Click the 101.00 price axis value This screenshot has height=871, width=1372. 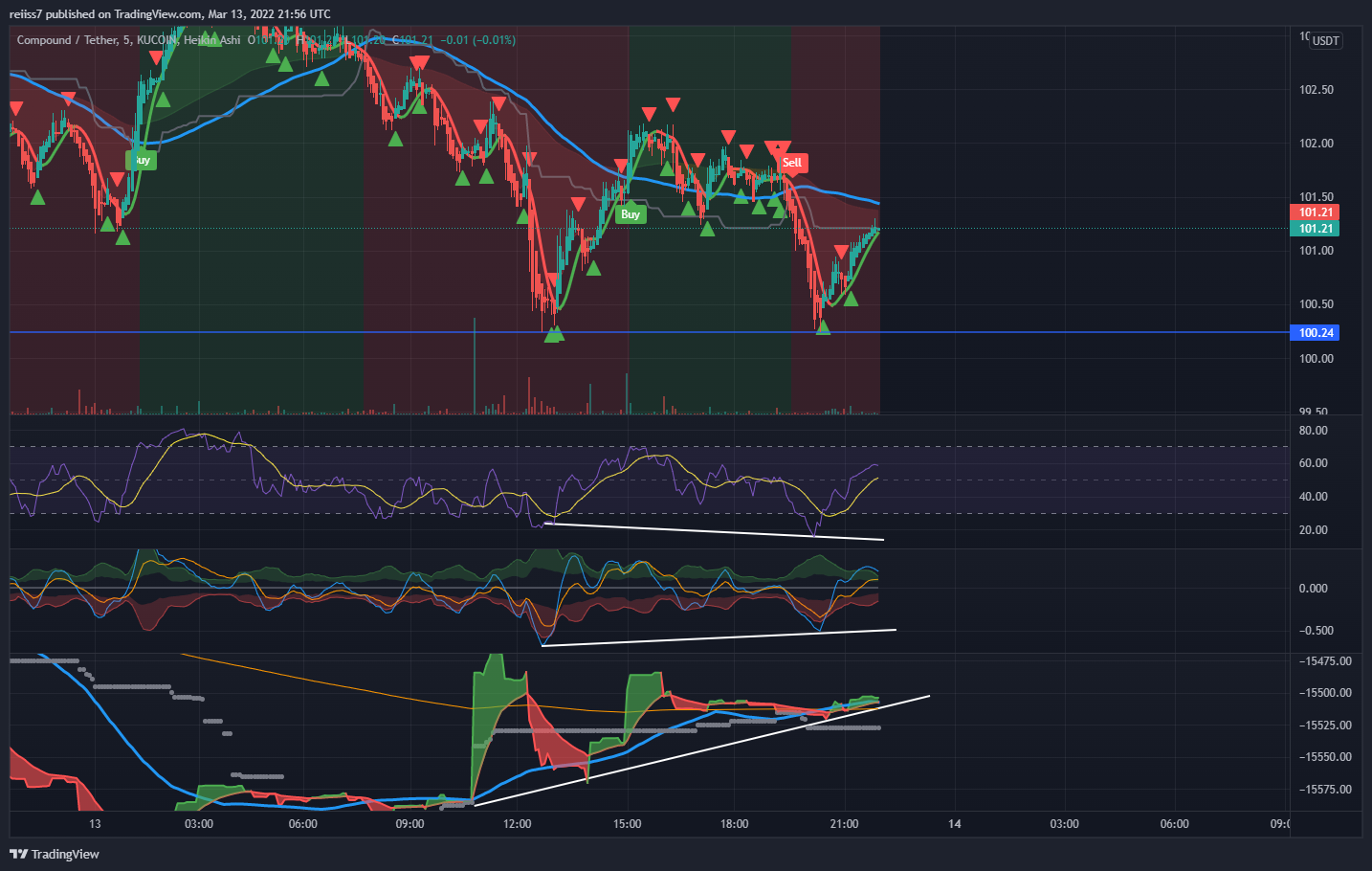1316,251
